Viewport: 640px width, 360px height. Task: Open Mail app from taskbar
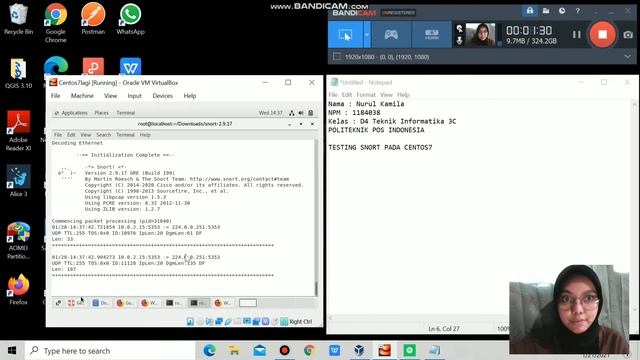(x=260, y=351)
